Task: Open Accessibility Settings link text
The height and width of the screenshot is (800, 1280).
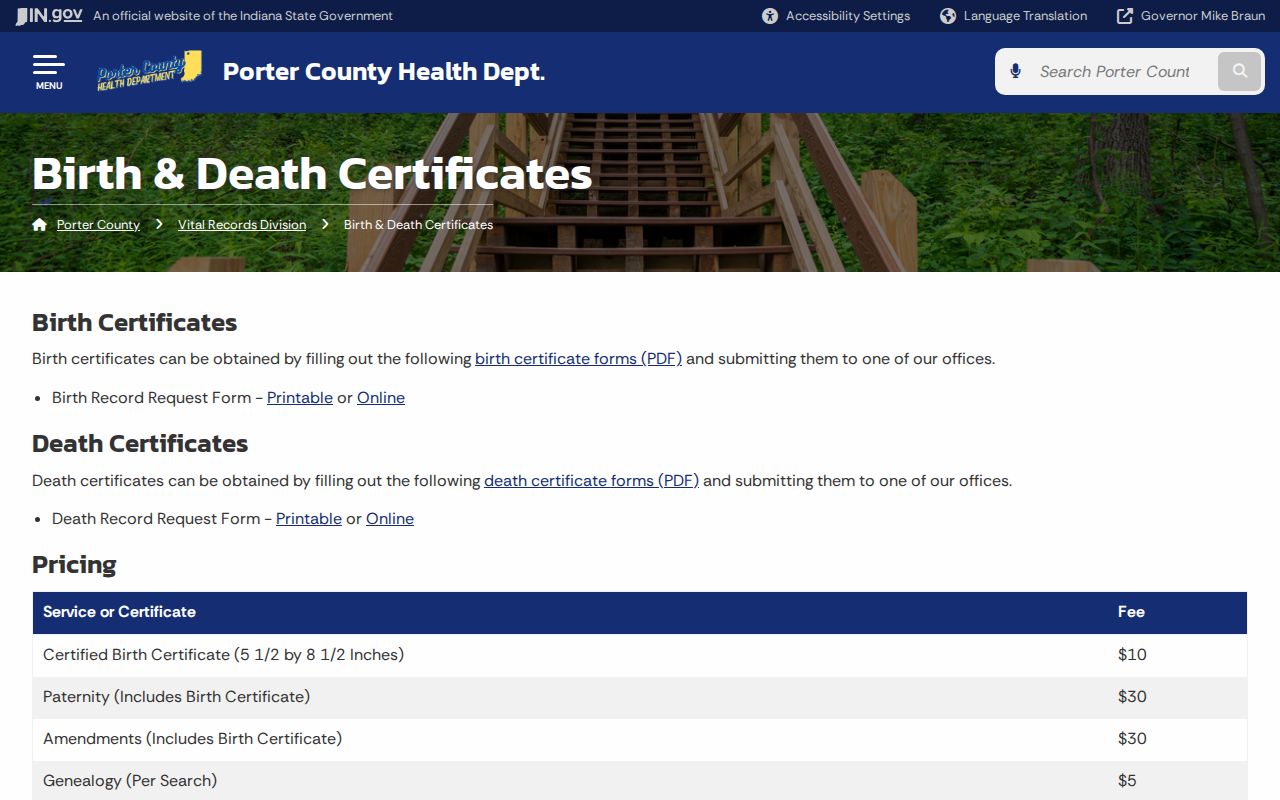Action: click(x=848, y=16)
